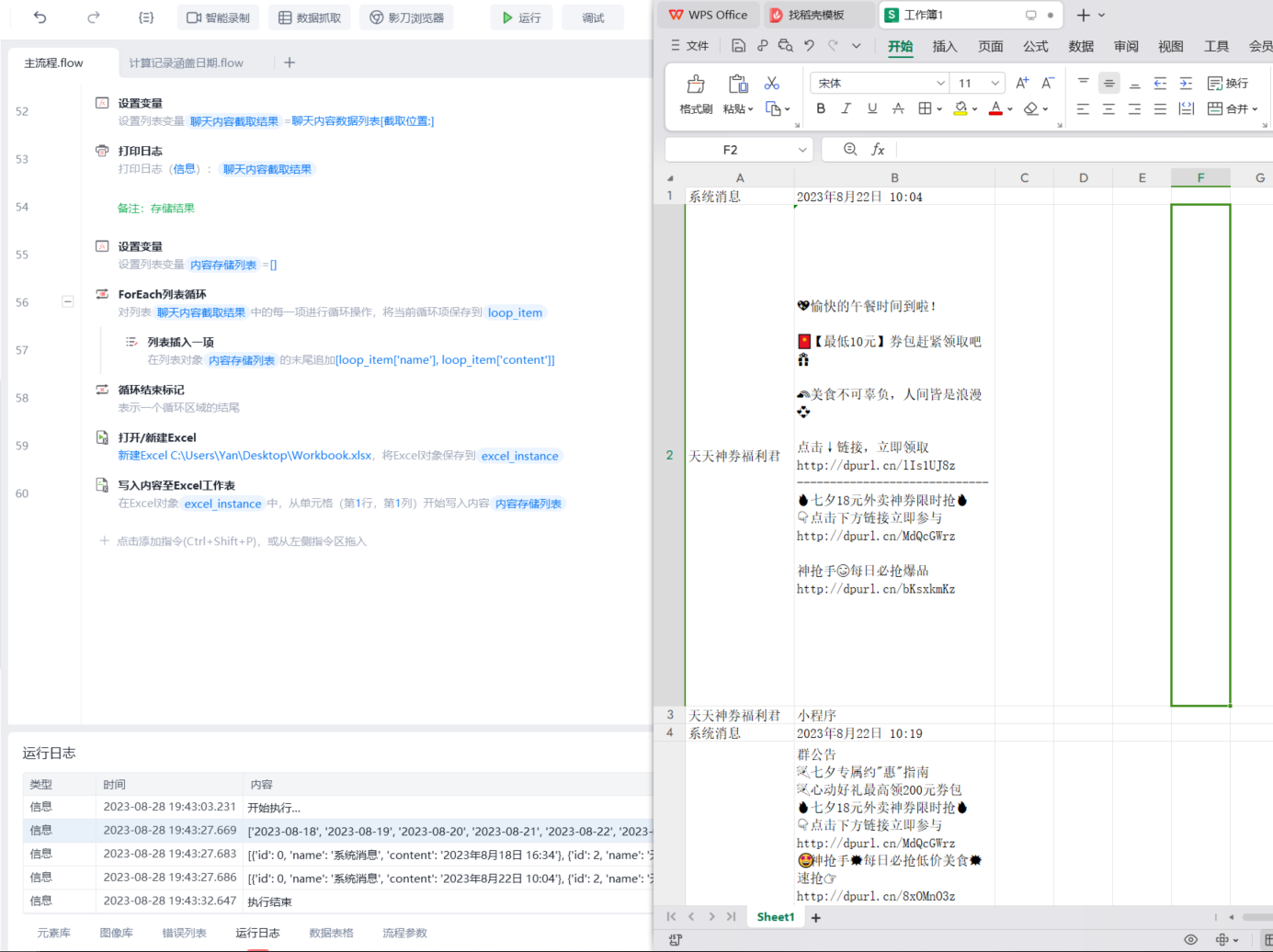Toggle bold formatting
1273x952 pixels.
click(x=821, y=108)
